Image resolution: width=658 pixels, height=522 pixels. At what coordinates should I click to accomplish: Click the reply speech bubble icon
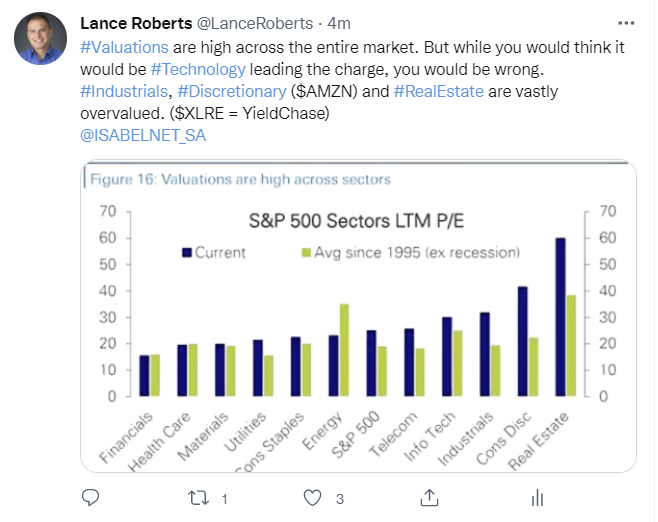coord(90,498)
